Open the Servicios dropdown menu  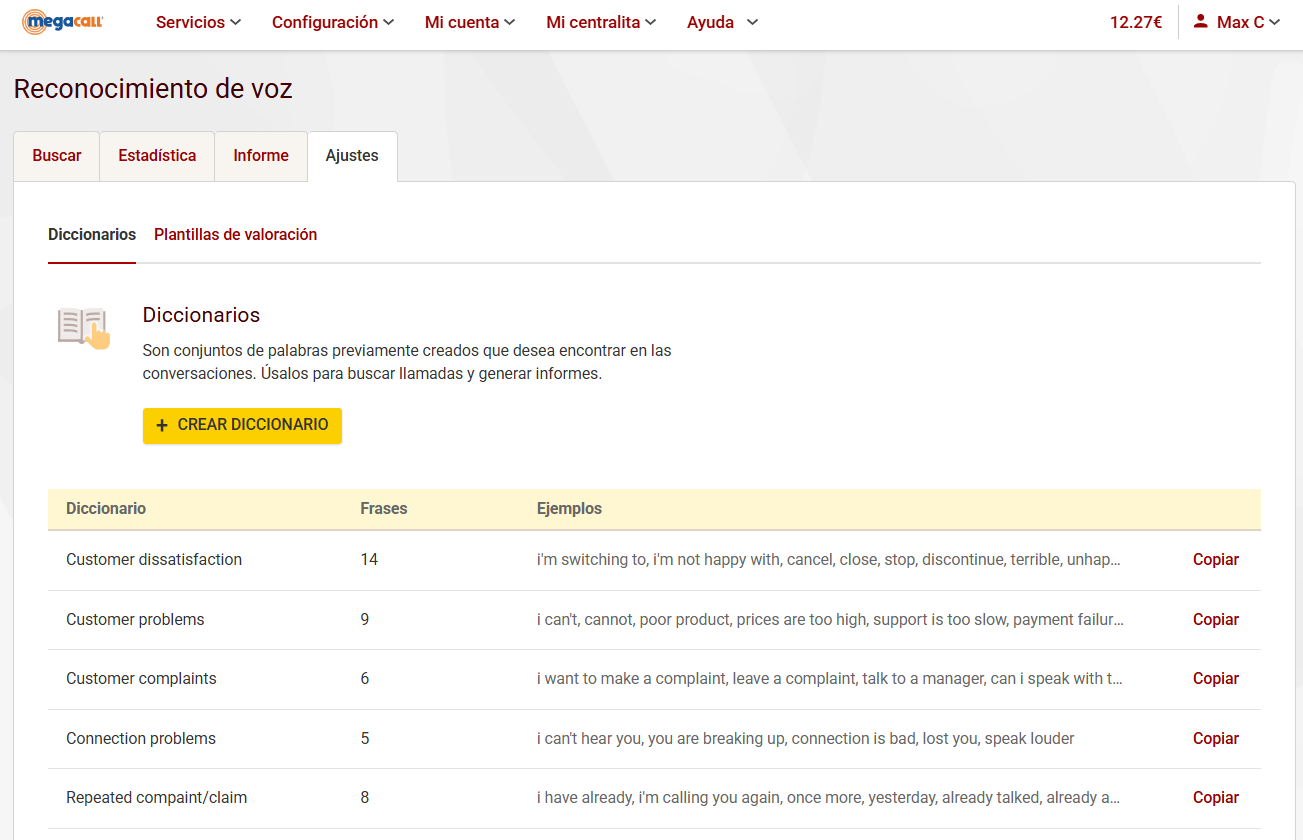click(x=198, y=22)
